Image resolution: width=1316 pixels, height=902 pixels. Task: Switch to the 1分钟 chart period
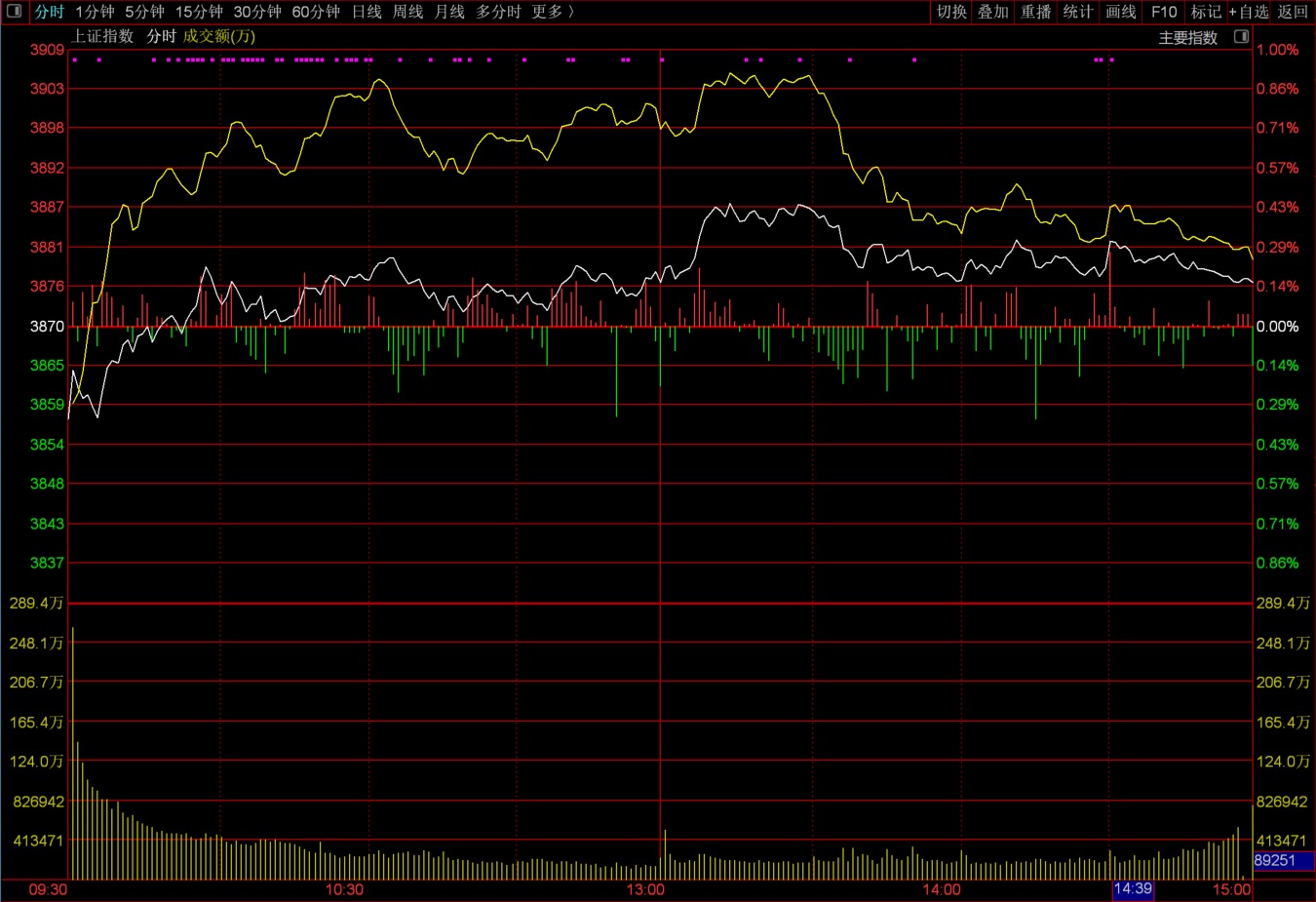pyautogui.click(x=95, y=12)
